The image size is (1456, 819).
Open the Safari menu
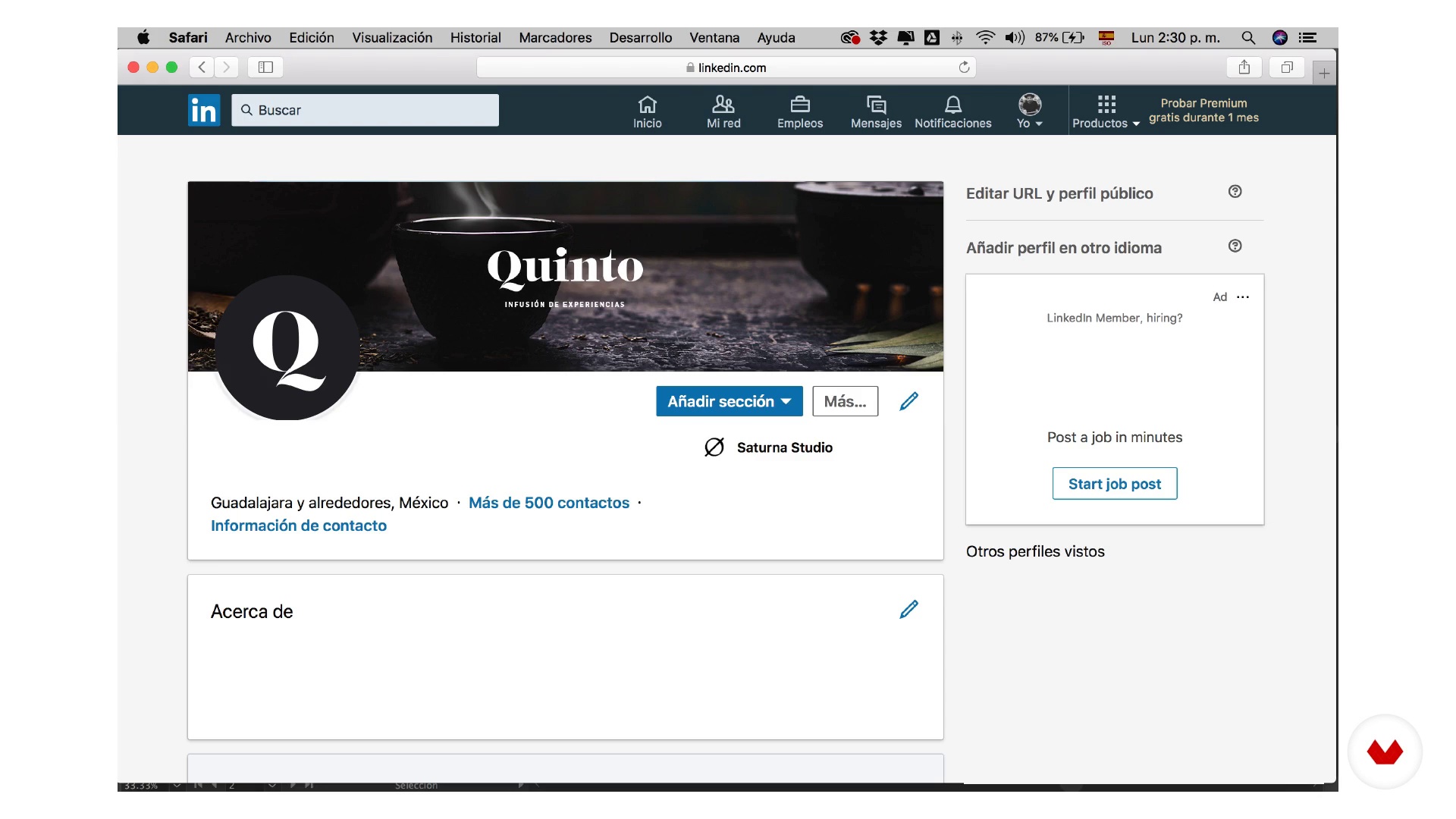188,38
